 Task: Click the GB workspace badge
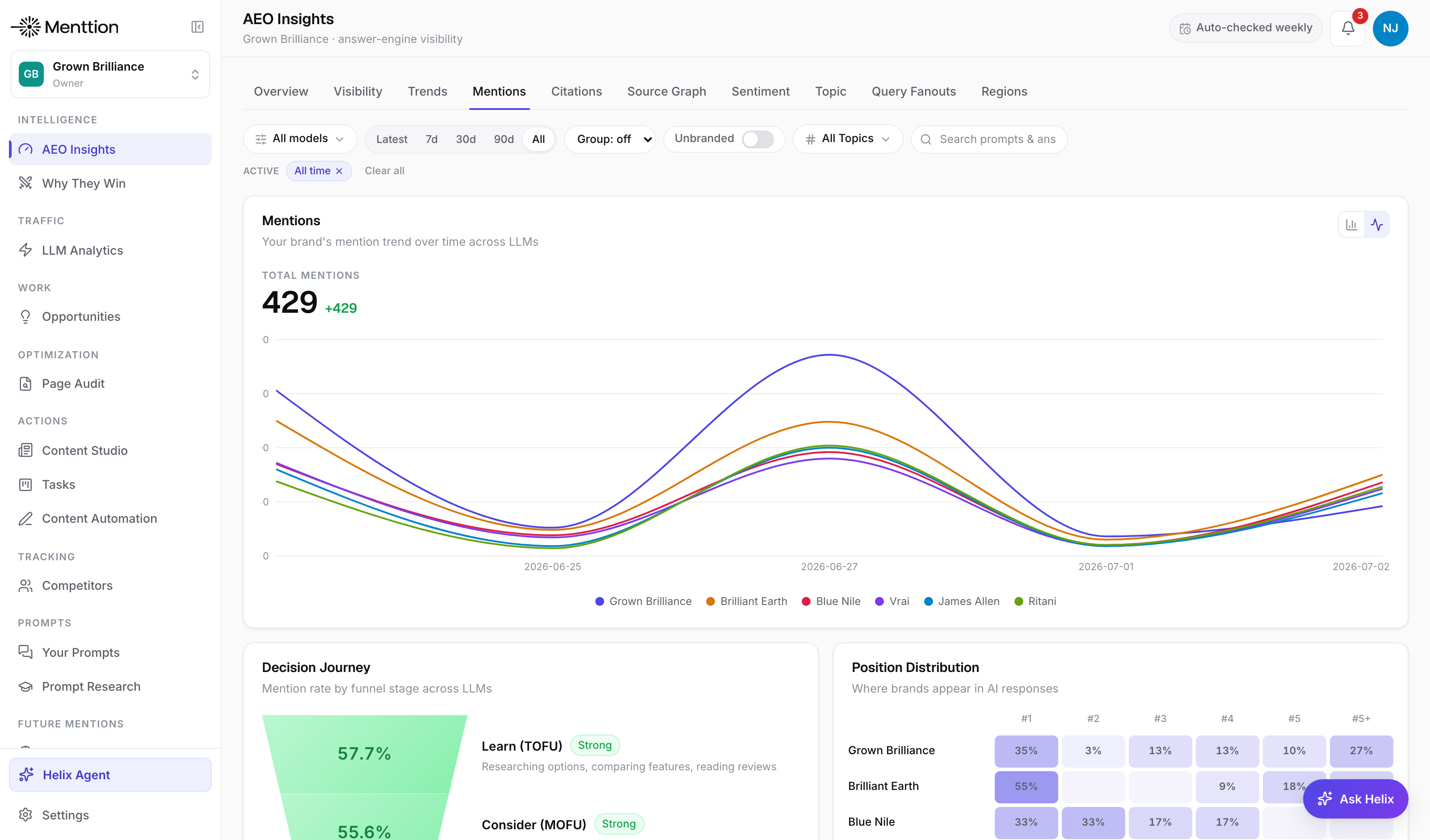pos(31,74)
